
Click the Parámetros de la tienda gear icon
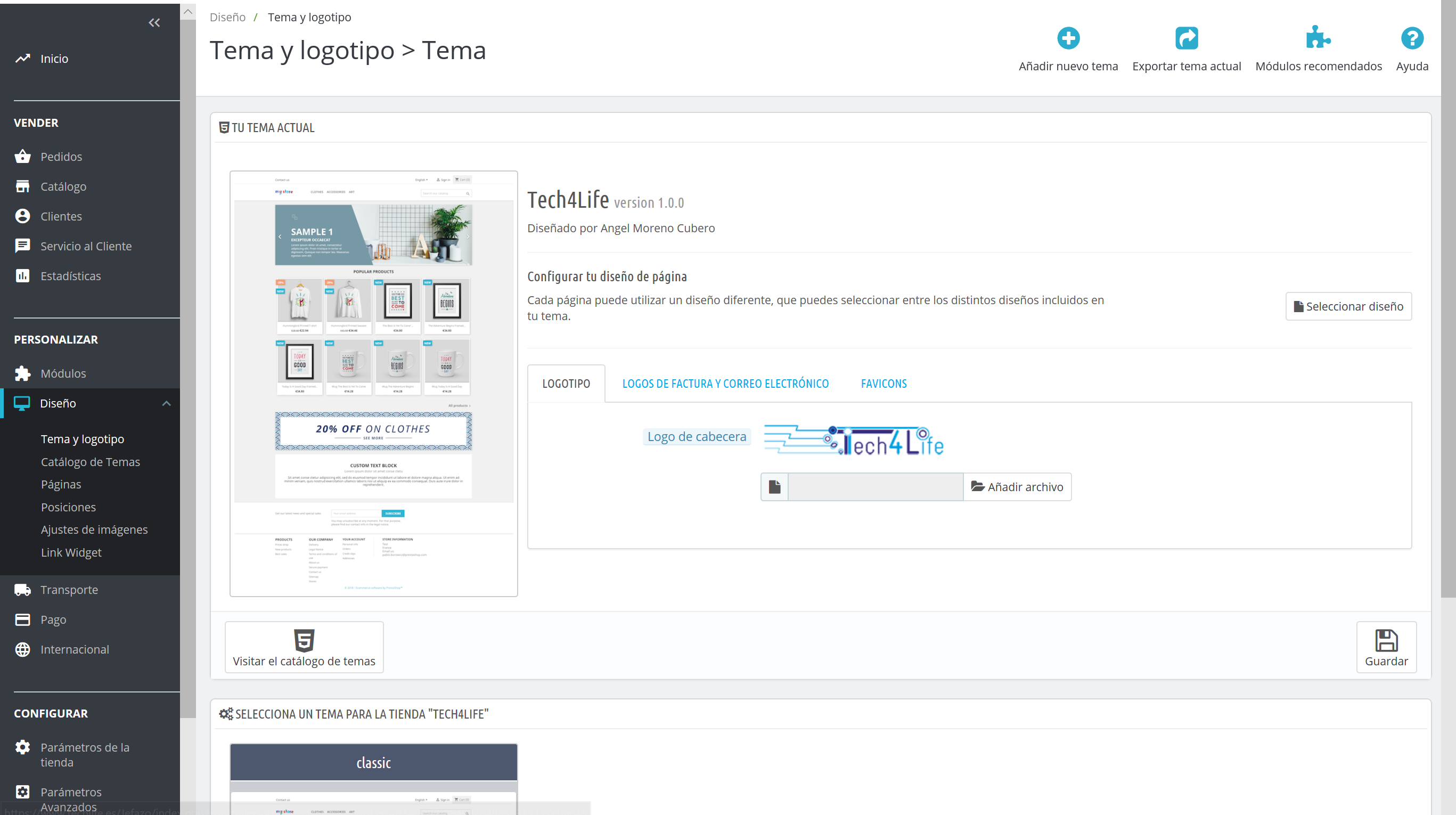coord(22,747)
